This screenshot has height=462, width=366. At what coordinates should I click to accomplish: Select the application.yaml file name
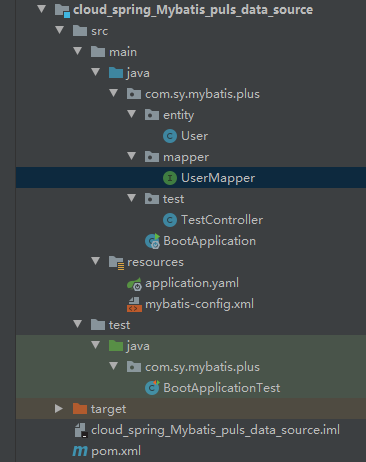[192, 283]
